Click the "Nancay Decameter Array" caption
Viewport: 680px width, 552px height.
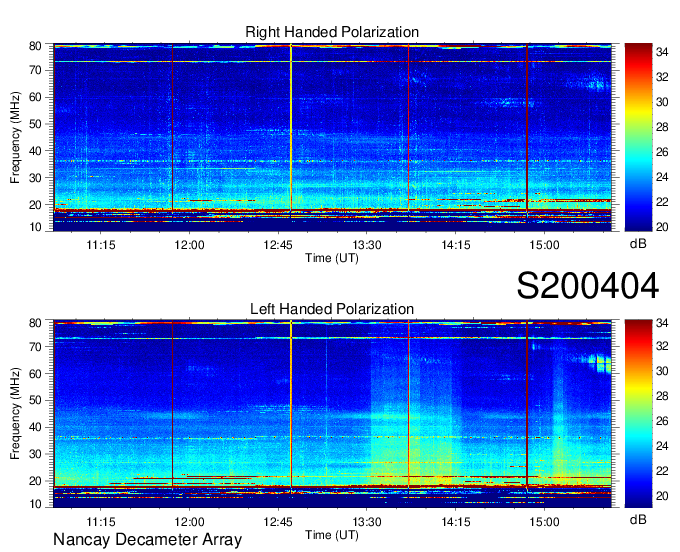(147, 540)
